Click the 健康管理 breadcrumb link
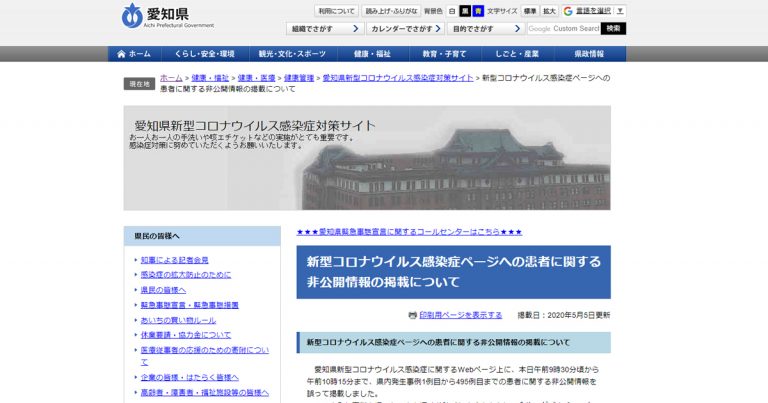This screenshot has width=768, height=403. coord(299,78)
